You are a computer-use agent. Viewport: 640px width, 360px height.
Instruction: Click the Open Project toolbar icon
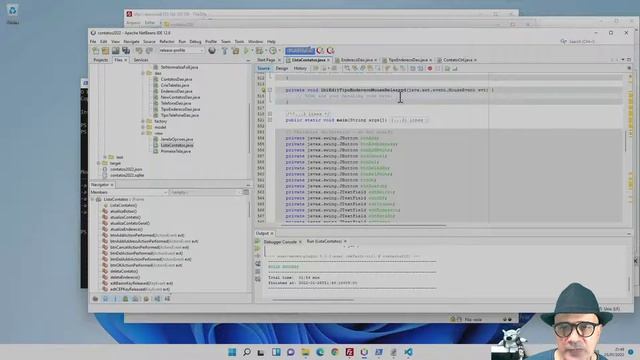(x=116, y=51)
